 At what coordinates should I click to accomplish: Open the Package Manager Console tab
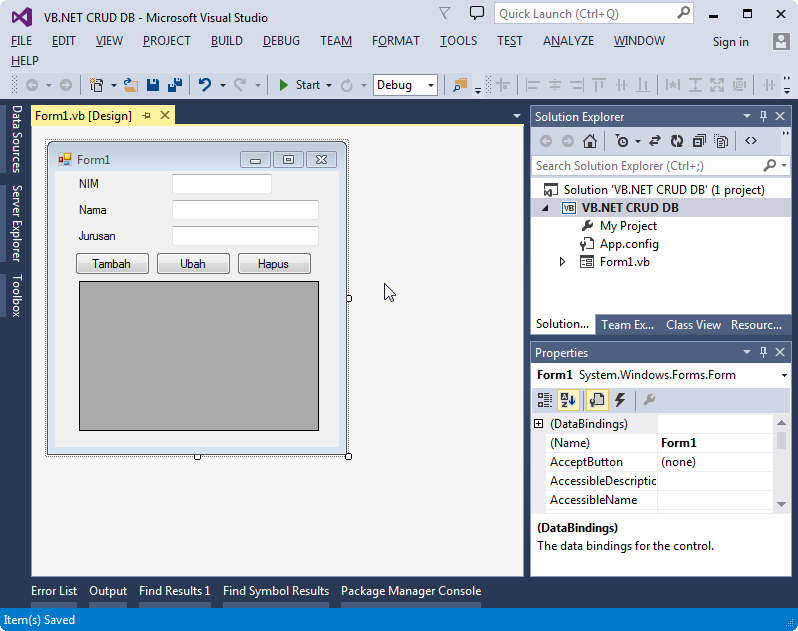click(411, 591)
